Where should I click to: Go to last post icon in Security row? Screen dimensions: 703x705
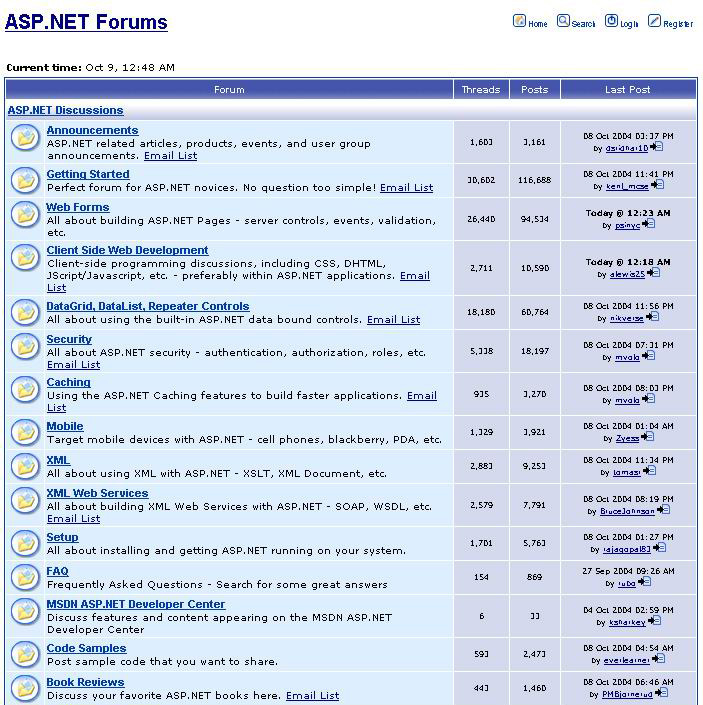point(648,356)
